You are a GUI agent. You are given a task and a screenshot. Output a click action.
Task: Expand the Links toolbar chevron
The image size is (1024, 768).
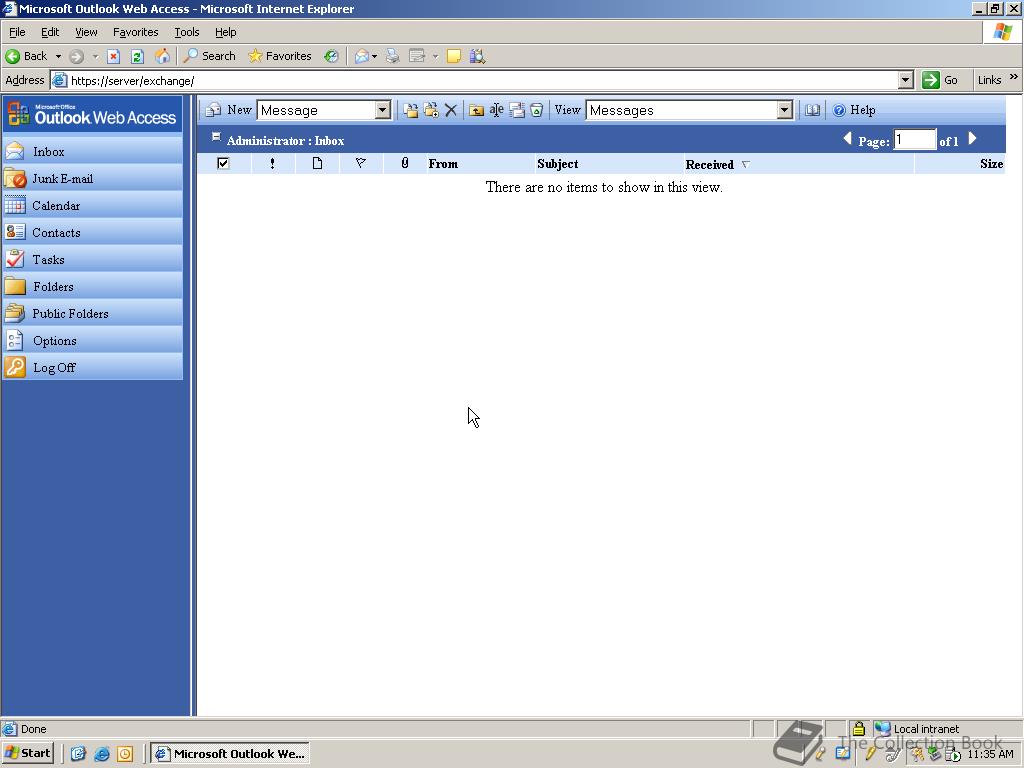1014,77
